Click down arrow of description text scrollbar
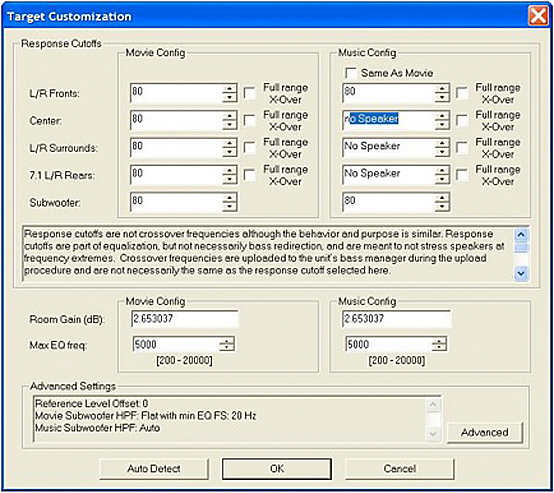The width and height of the screenshot is (554, 493). click(521, 273)
